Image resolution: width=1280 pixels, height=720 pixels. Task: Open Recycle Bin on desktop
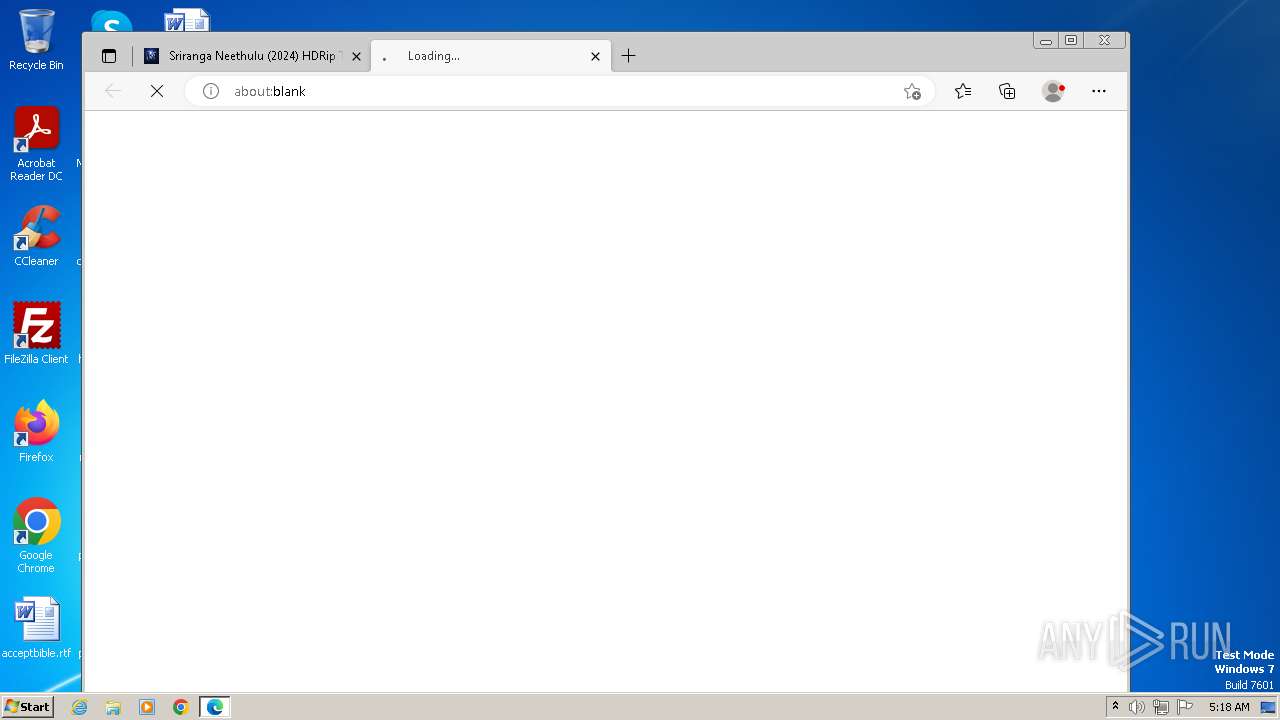(x=36, y=40)
